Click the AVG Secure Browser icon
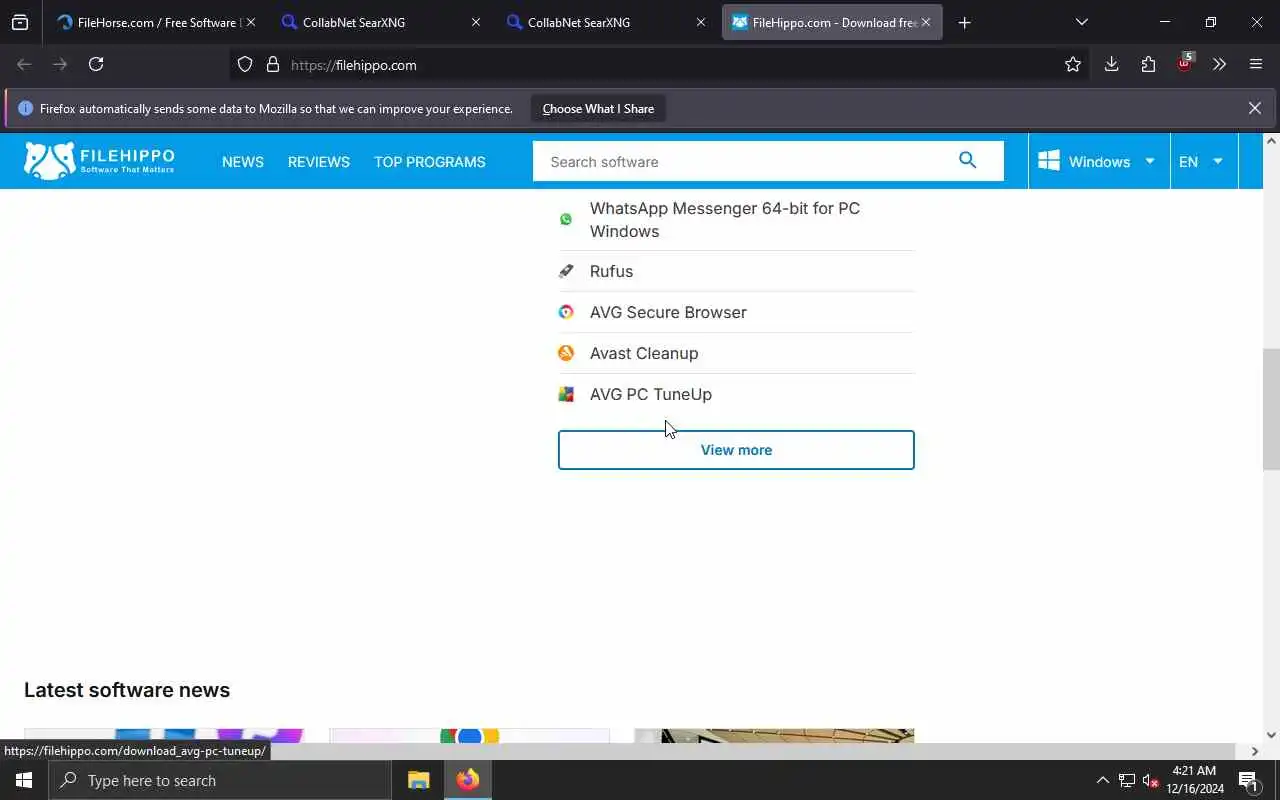The height and width of the screenshot is (800, 1280). click(566, 312)
